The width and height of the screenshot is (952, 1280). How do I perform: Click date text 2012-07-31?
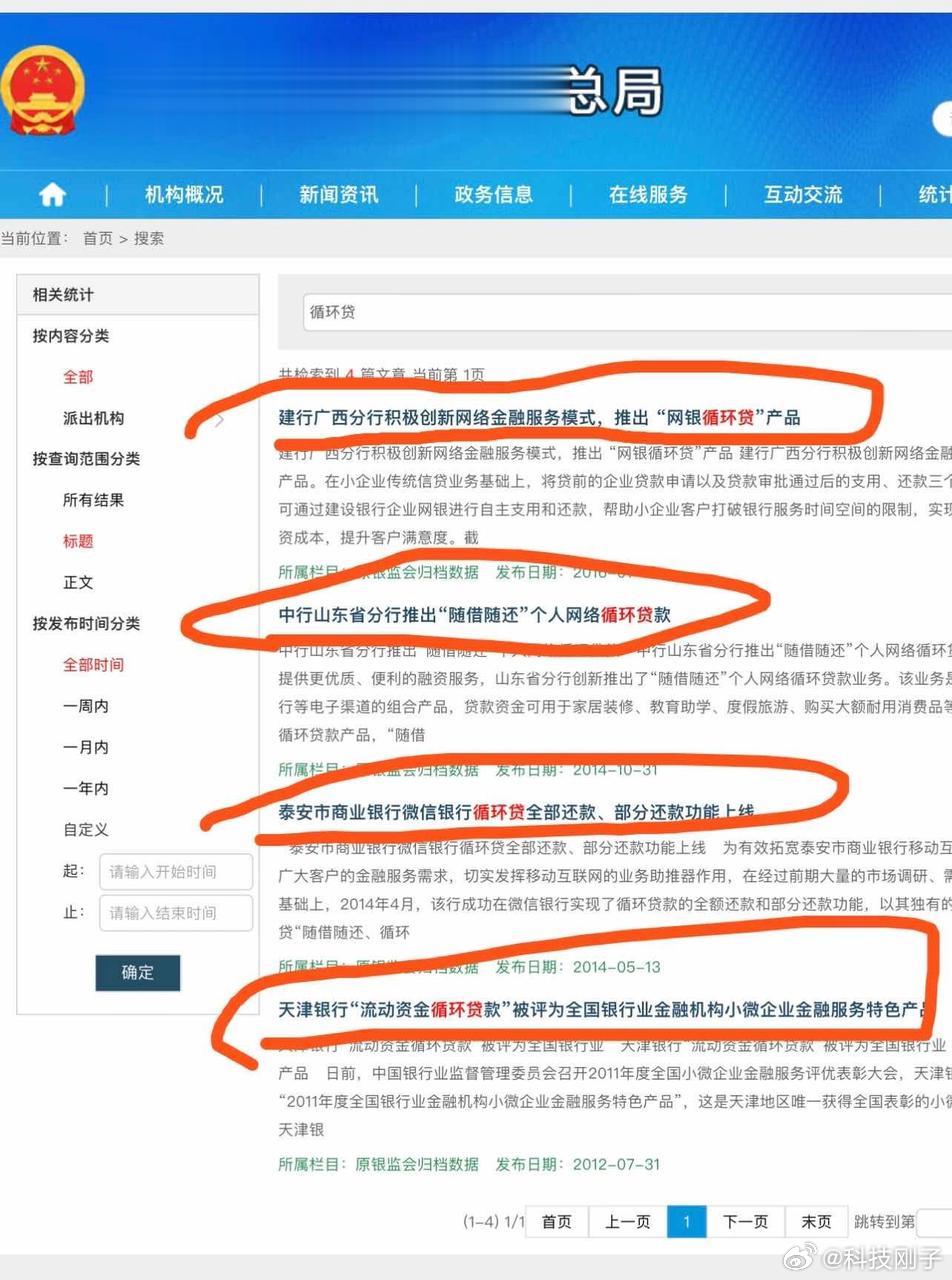tap(616, 1164)
